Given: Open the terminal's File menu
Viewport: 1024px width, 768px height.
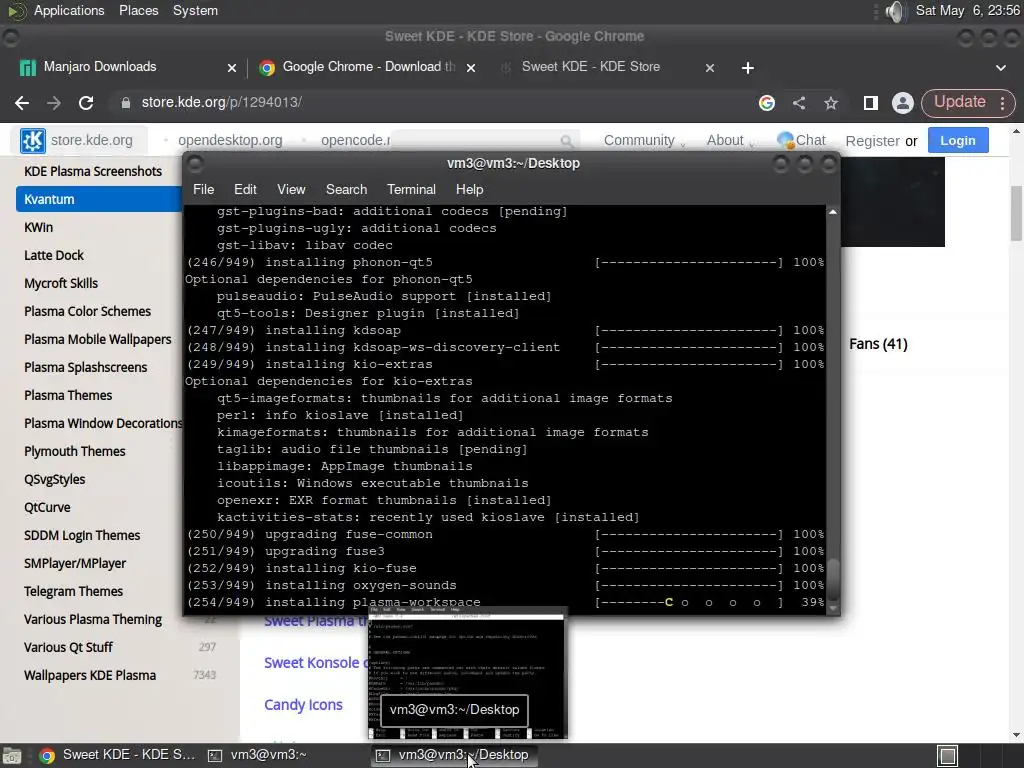Looking at the screenshot, I should point(203,189).
